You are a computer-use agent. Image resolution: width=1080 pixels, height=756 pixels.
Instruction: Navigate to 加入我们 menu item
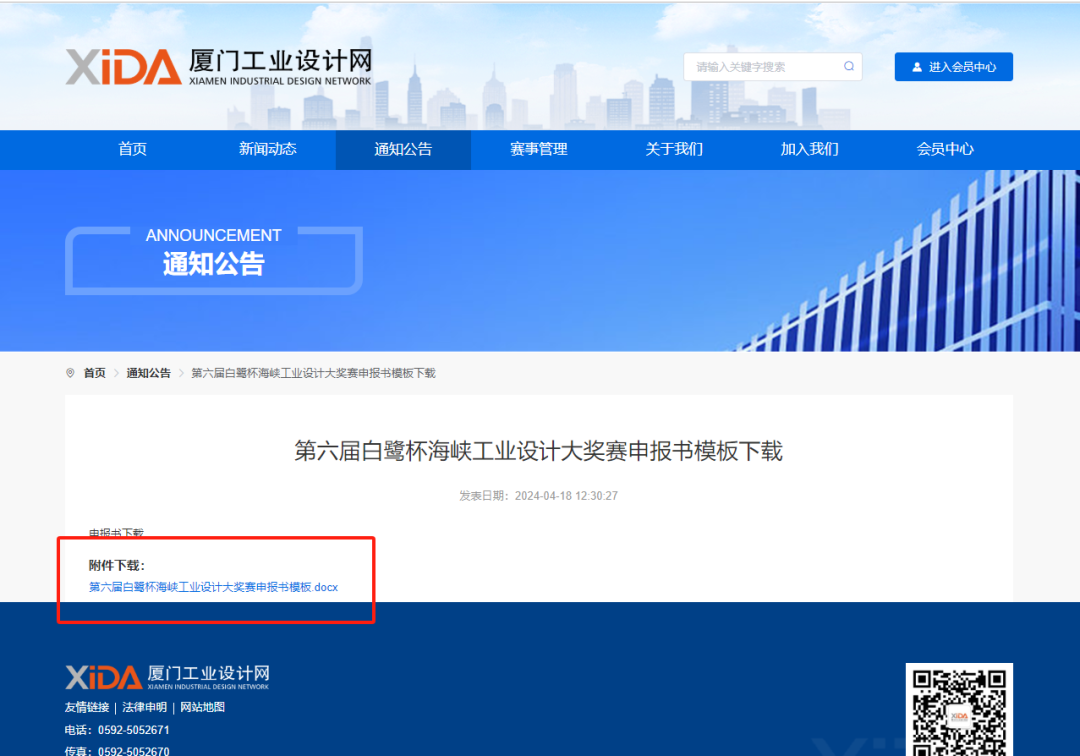pyautogui.click(x=809, y=149)
